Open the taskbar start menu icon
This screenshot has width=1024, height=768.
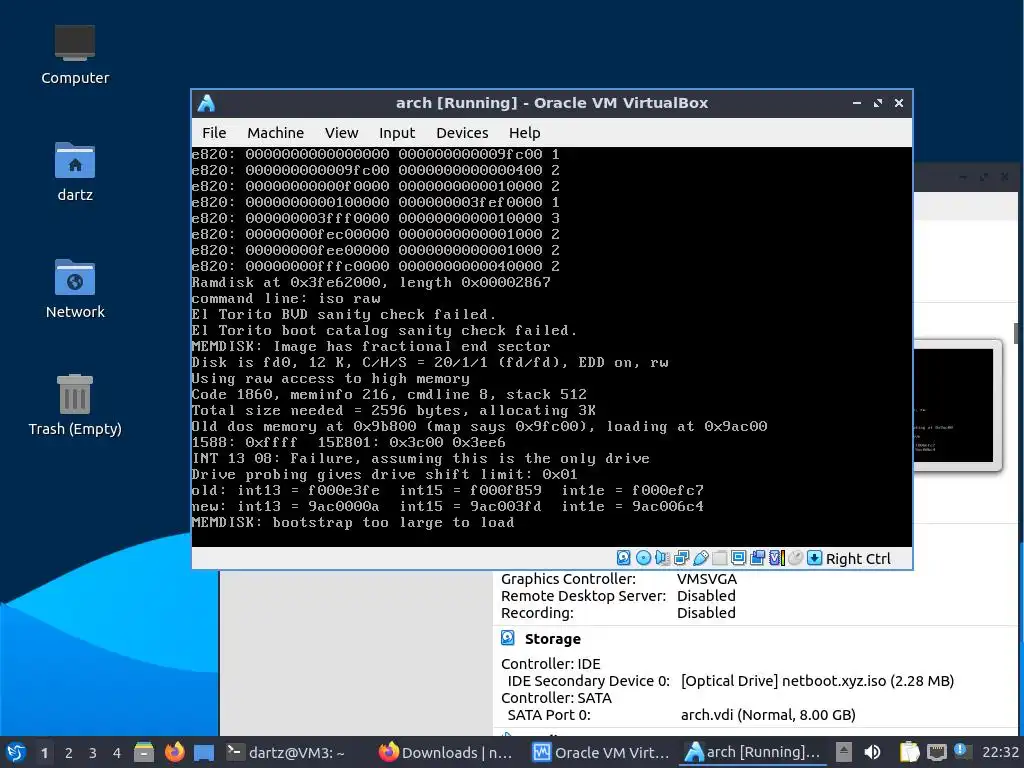click(16, 752)
